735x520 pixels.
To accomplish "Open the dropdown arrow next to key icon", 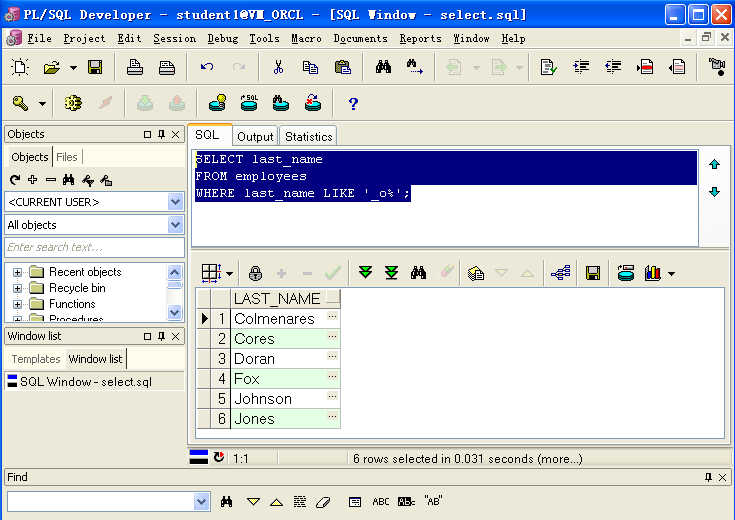I will click(x=43, y=104).
